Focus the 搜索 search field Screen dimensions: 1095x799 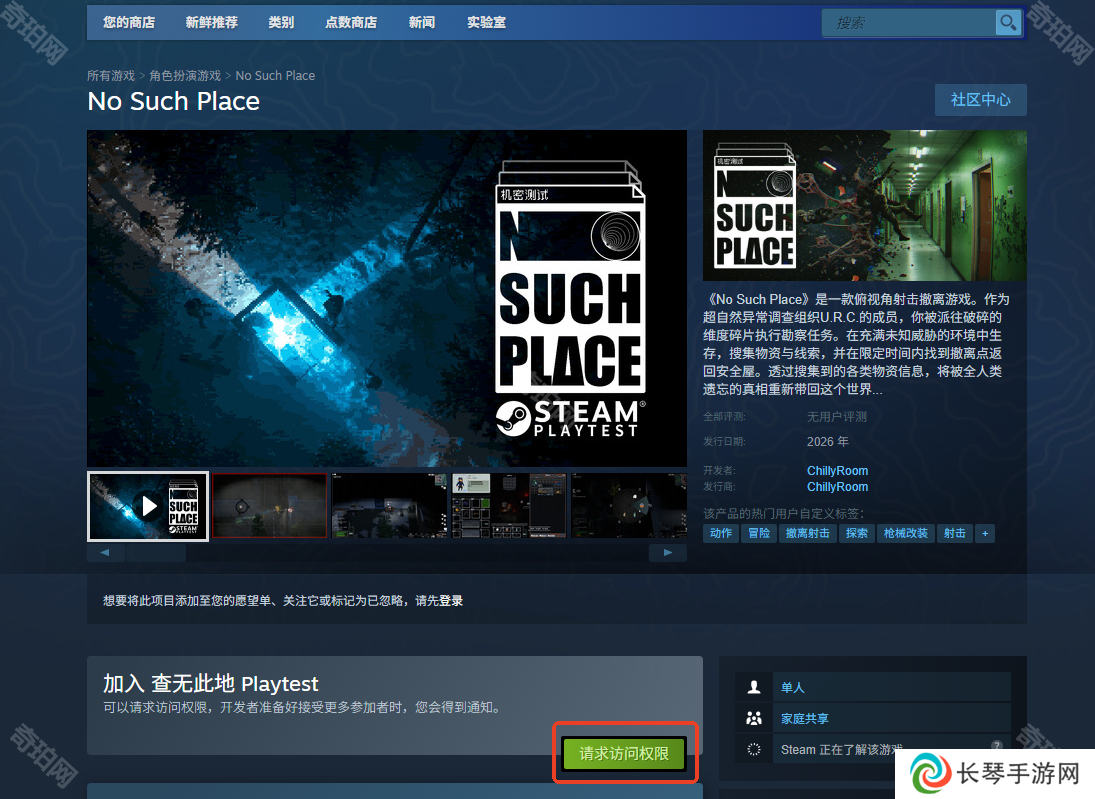[x=909, y=23]
